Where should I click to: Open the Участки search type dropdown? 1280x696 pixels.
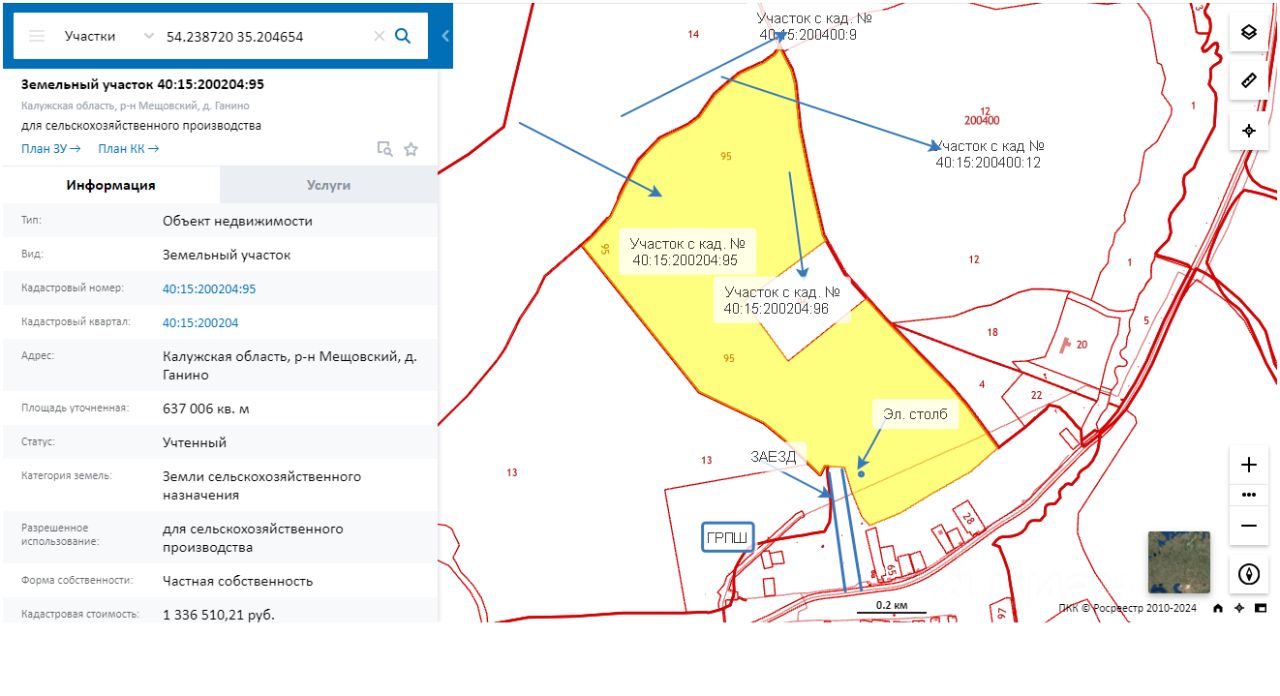[109, 36]
